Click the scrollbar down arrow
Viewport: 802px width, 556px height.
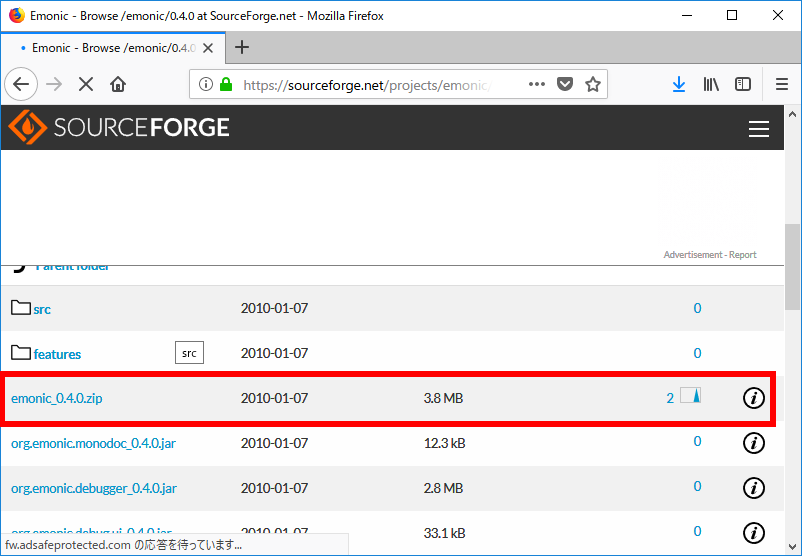793,546
